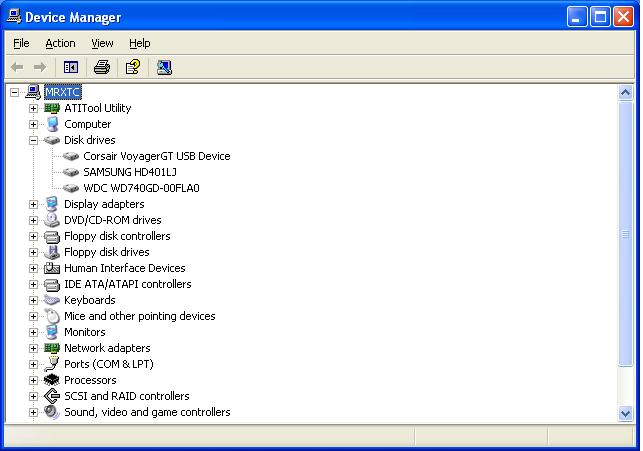Collapse the Disk drives node
The width and height of the screenshot is (643, 451).
(x=33, y=140)
